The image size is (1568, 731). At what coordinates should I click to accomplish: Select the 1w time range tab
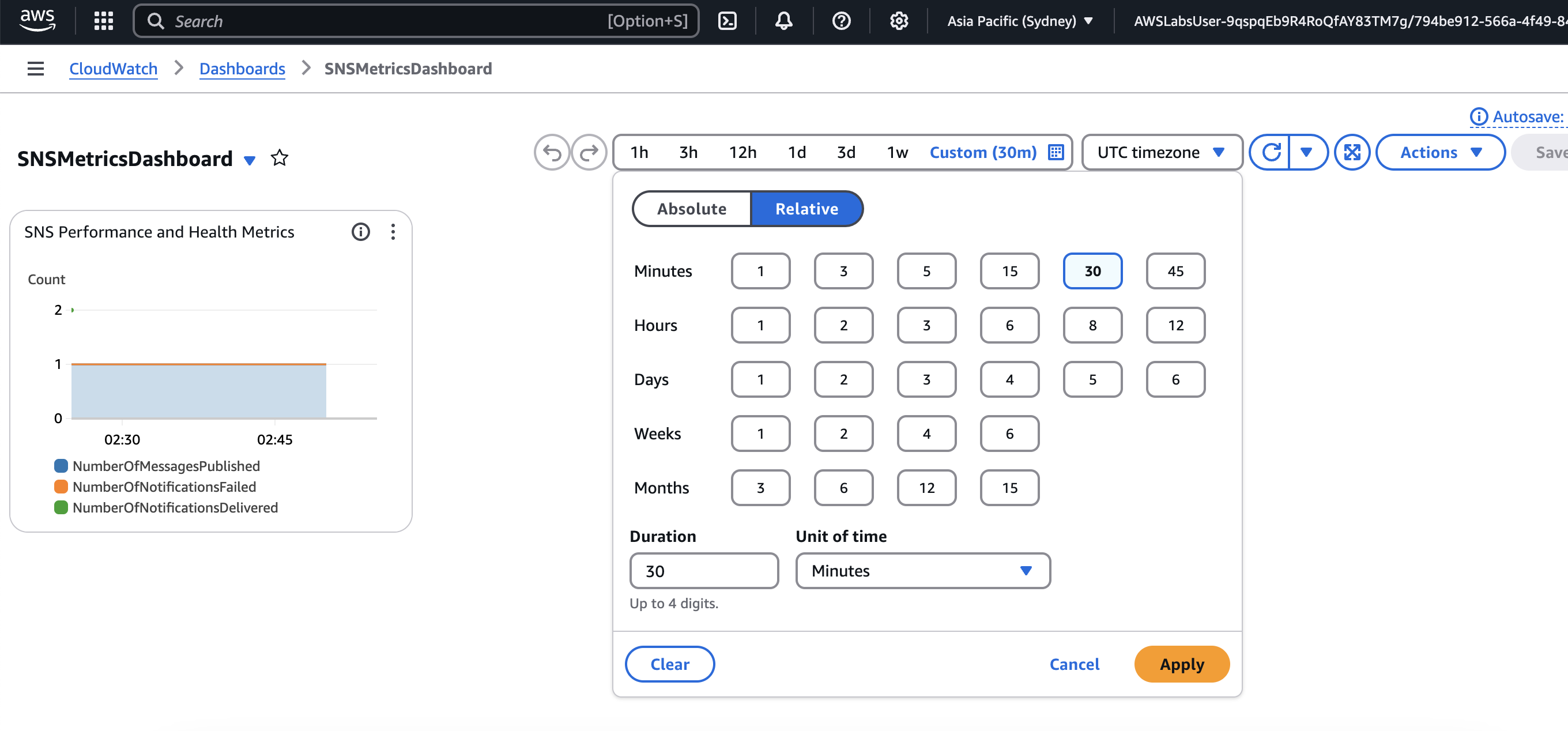(897, 152)
